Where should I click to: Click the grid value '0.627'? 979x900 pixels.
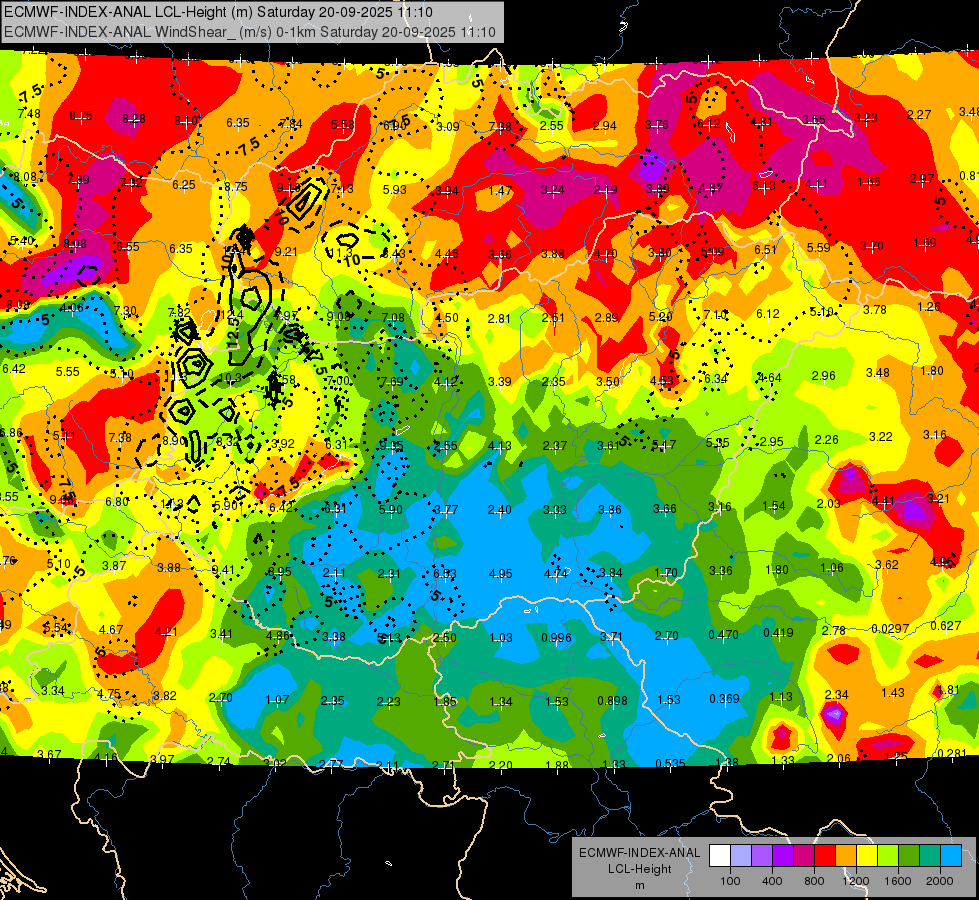pos(946,626)
